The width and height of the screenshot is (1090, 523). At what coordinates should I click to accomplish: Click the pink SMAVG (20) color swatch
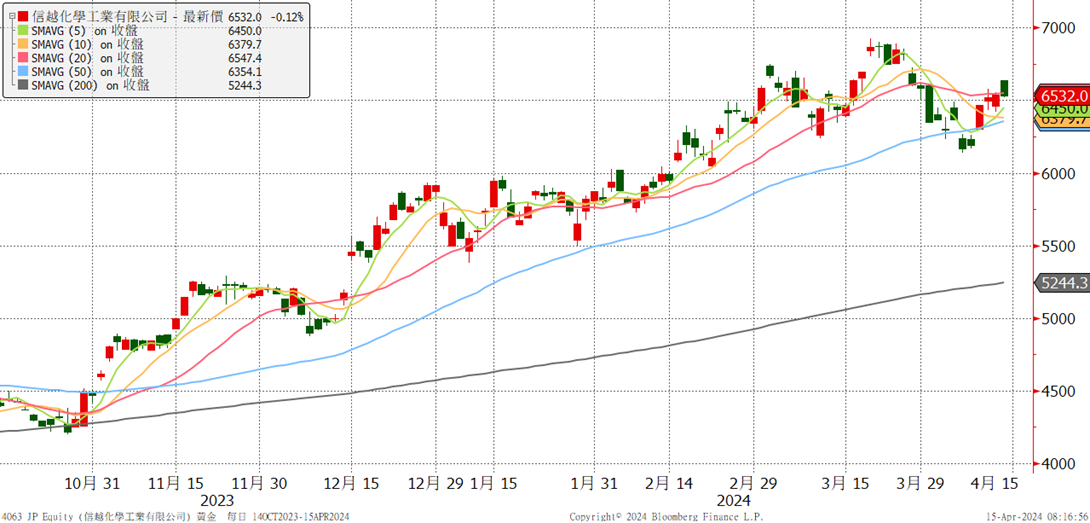coord(21,58)
